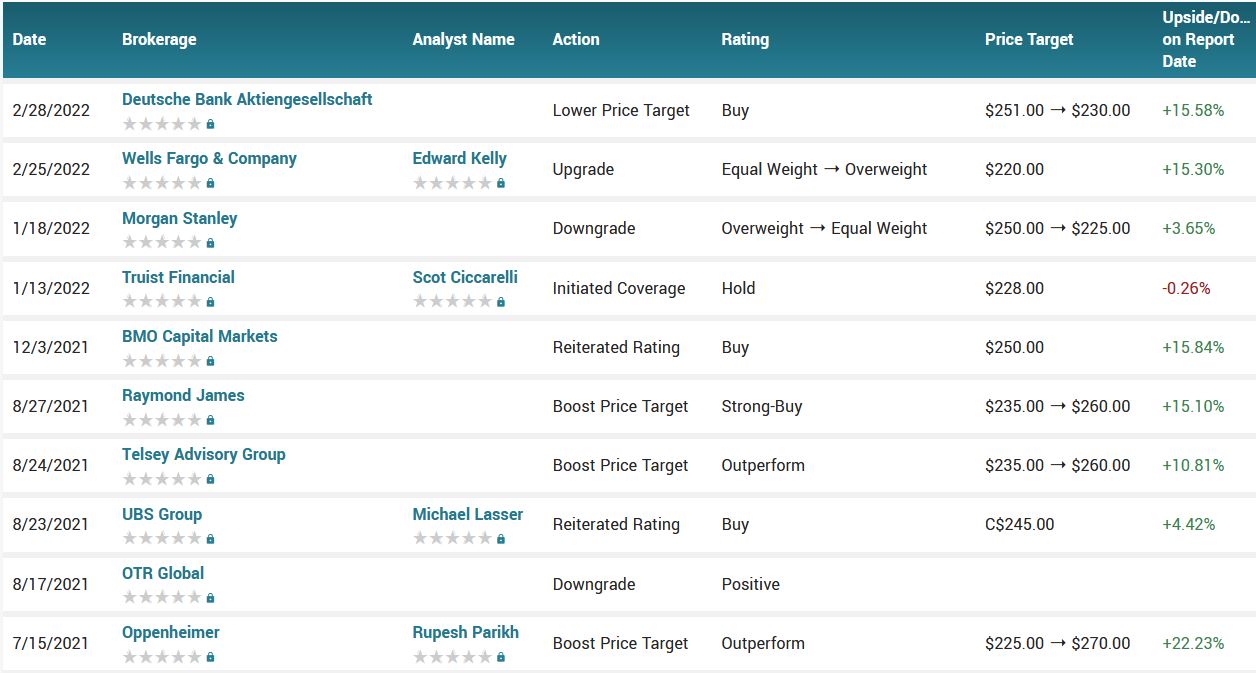Click star rating under Telsey Advisory Group

[162, 478]
